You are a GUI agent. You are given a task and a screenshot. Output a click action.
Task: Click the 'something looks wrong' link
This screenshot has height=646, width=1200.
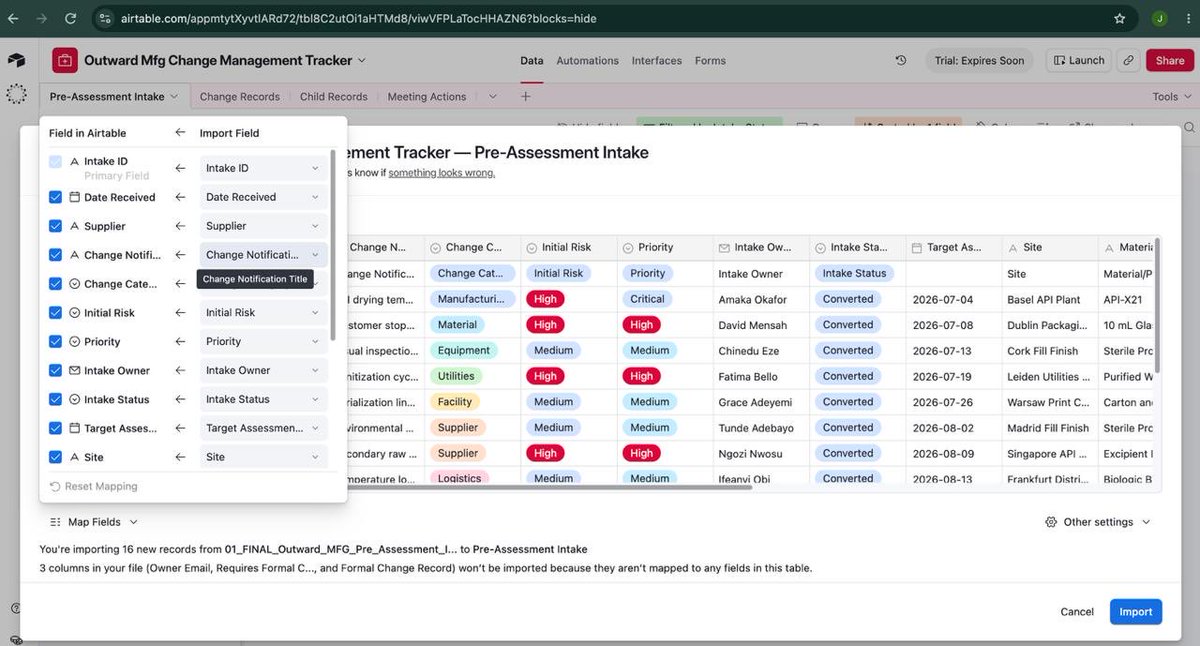441,172
